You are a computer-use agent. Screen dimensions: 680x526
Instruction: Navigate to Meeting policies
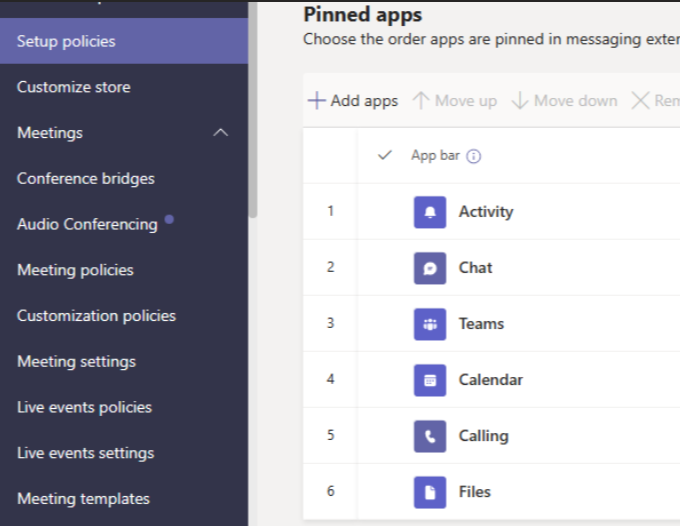tap(124, 270)
